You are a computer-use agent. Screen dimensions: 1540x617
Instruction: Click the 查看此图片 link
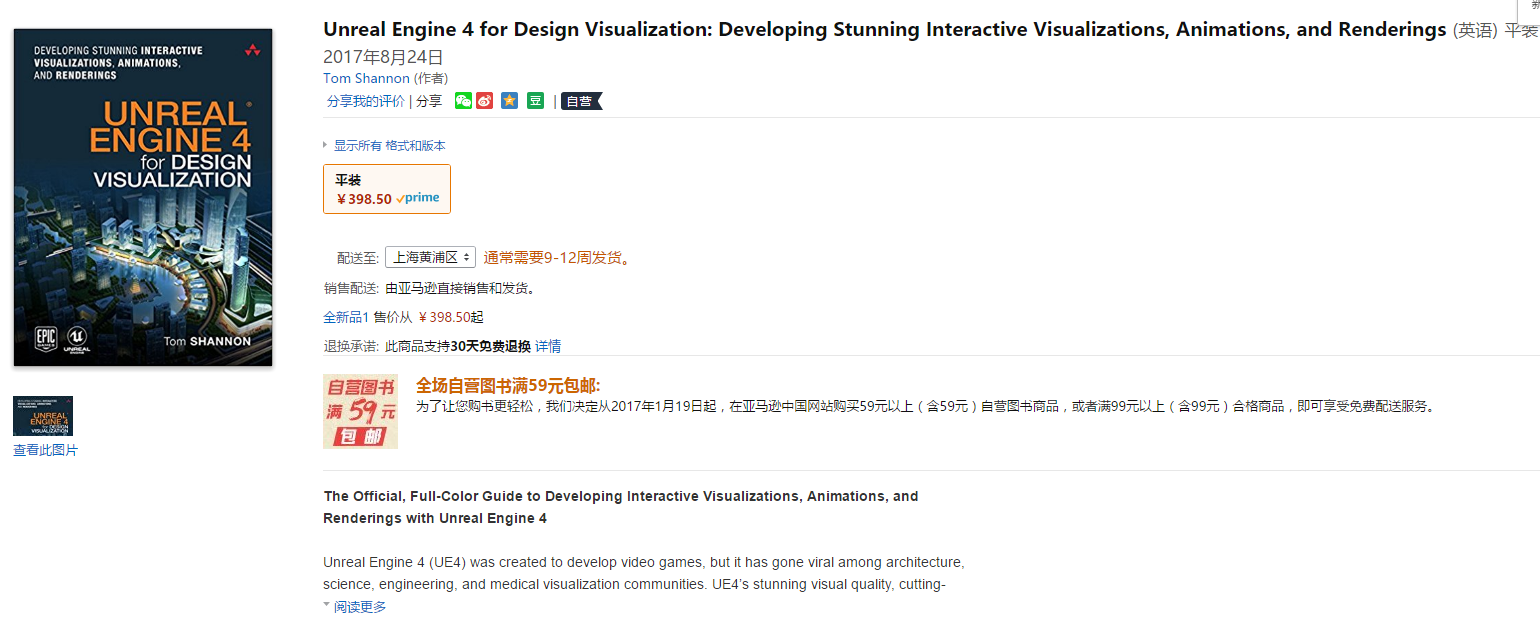click(x=45, y=450)
